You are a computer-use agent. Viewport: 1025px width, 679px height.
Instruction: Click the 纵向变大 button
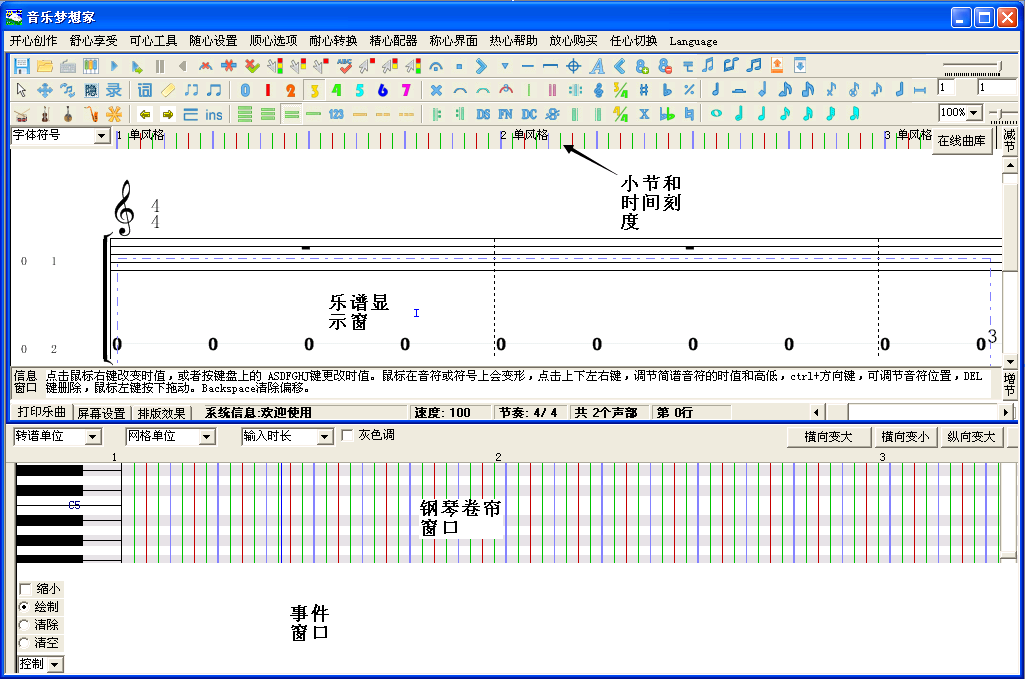tap(971, 437)
